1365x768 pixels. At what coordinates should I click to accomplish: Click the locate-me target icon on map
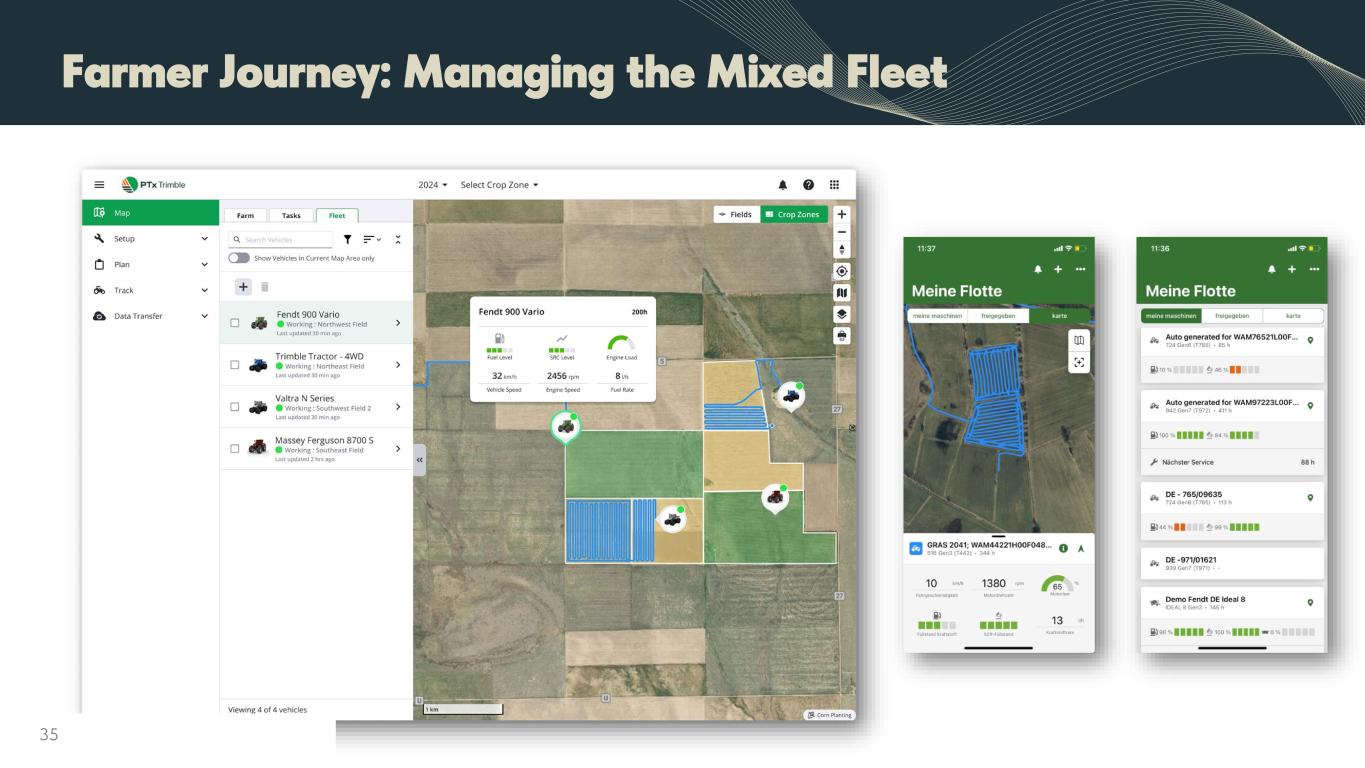pos(842,271)
